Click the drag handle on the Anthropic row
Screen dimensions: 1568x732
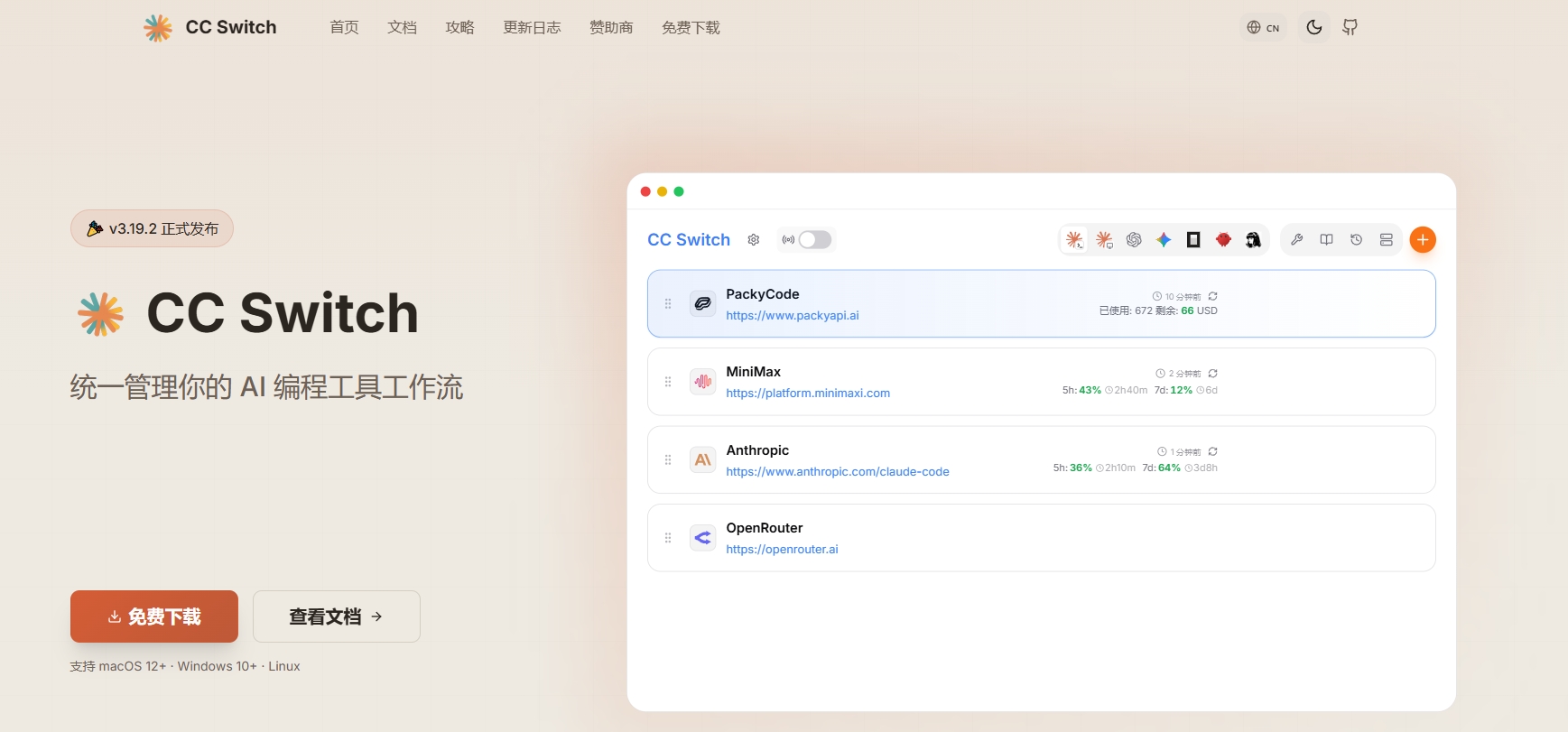668,460
